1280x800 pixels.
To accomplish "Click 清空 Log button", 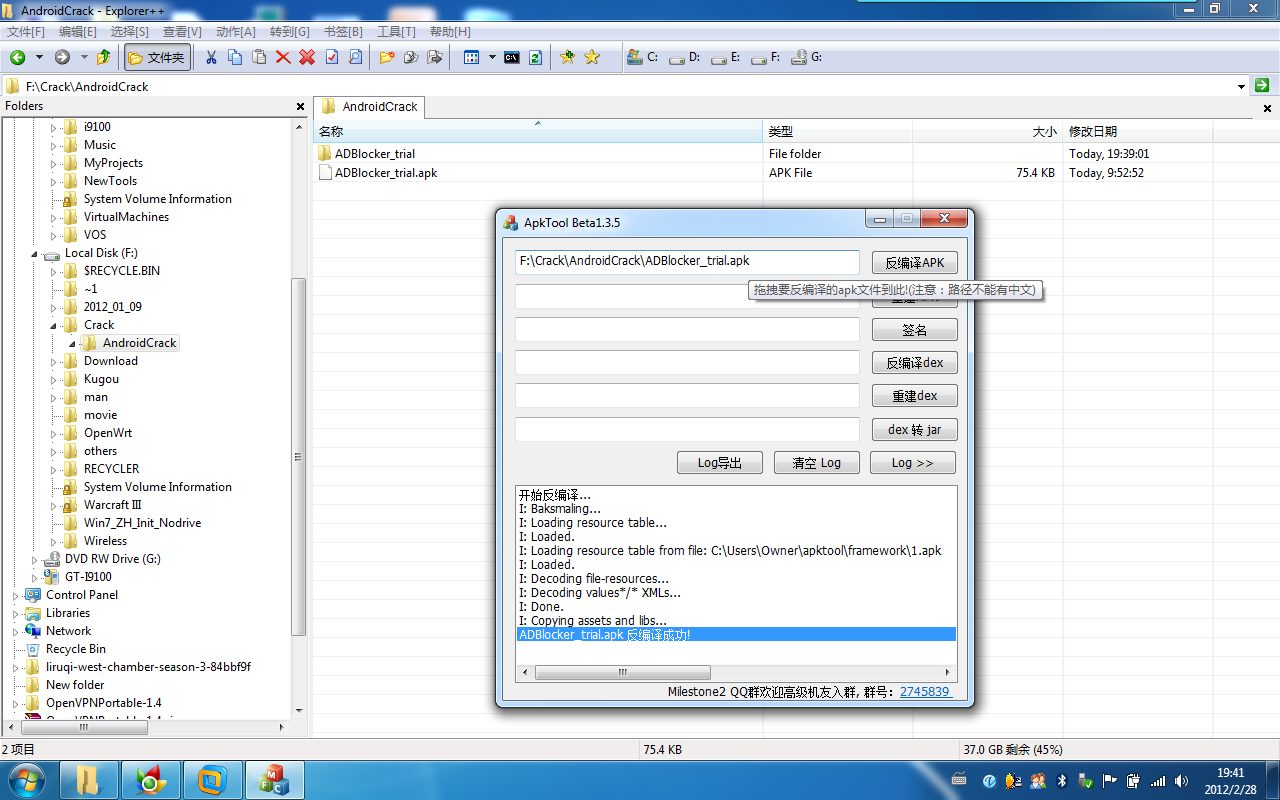I will [x=816, y=463].
